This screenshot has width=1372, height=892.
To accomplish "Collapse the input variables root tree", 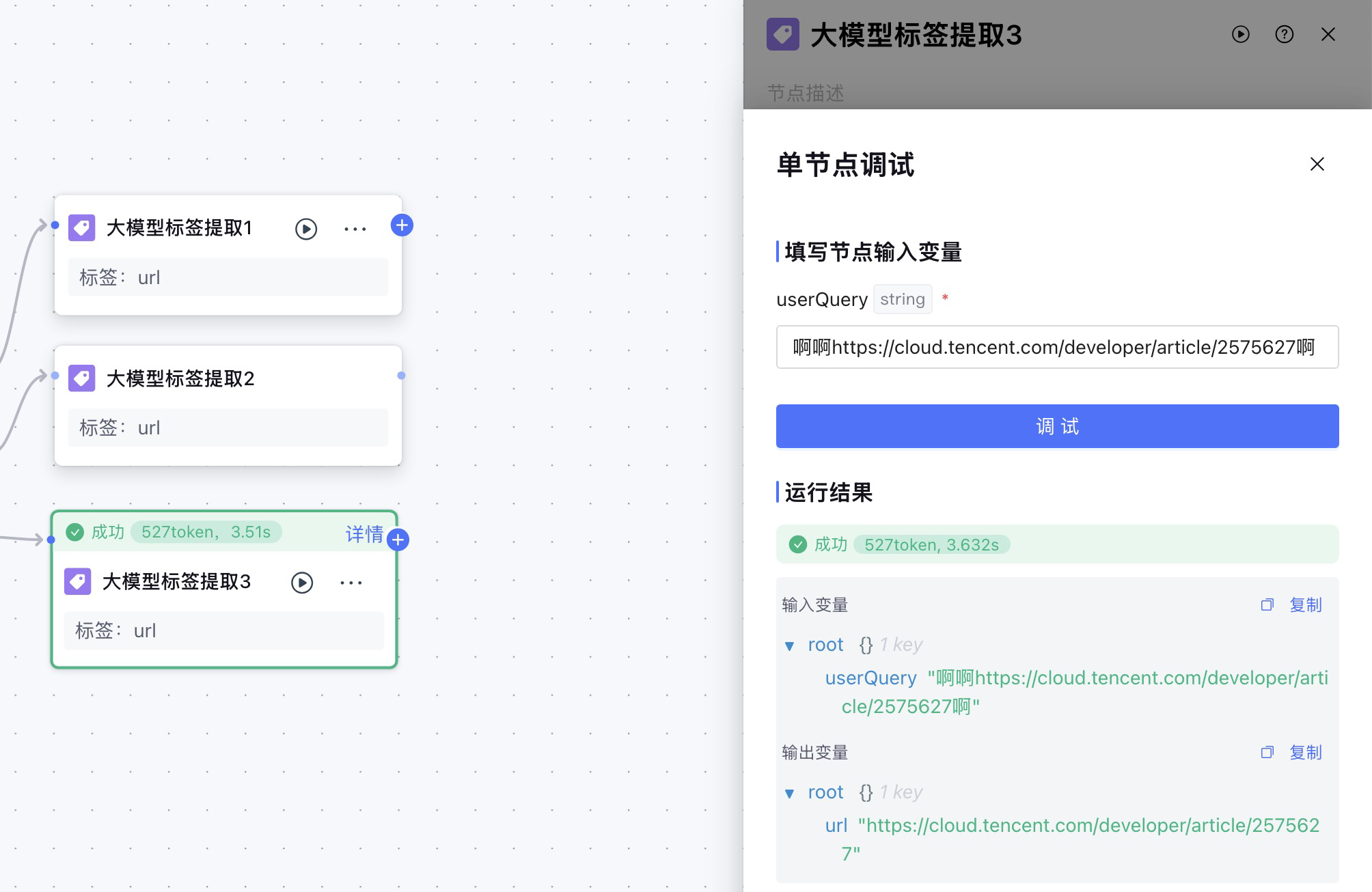I will [790, 645].
